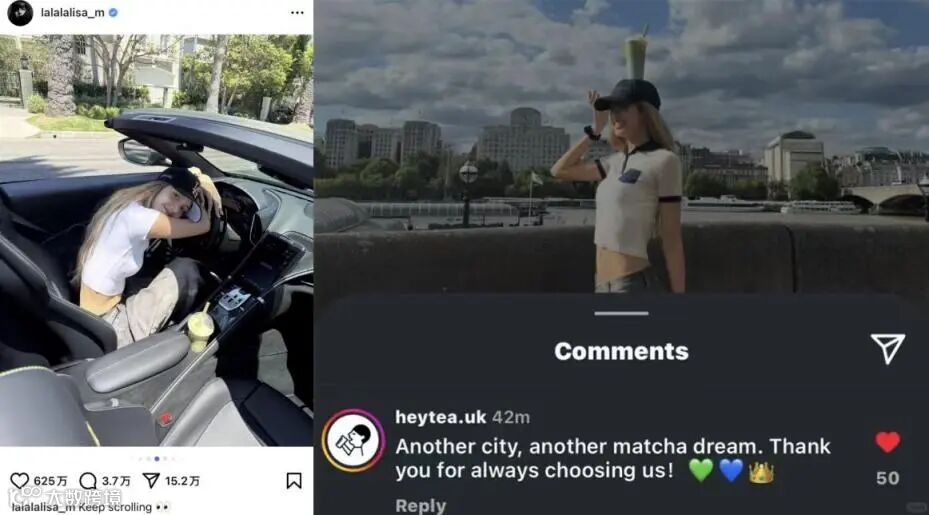Click lalalalisa_m username in post header
929x515 pixels.
(x=73, y=12)
